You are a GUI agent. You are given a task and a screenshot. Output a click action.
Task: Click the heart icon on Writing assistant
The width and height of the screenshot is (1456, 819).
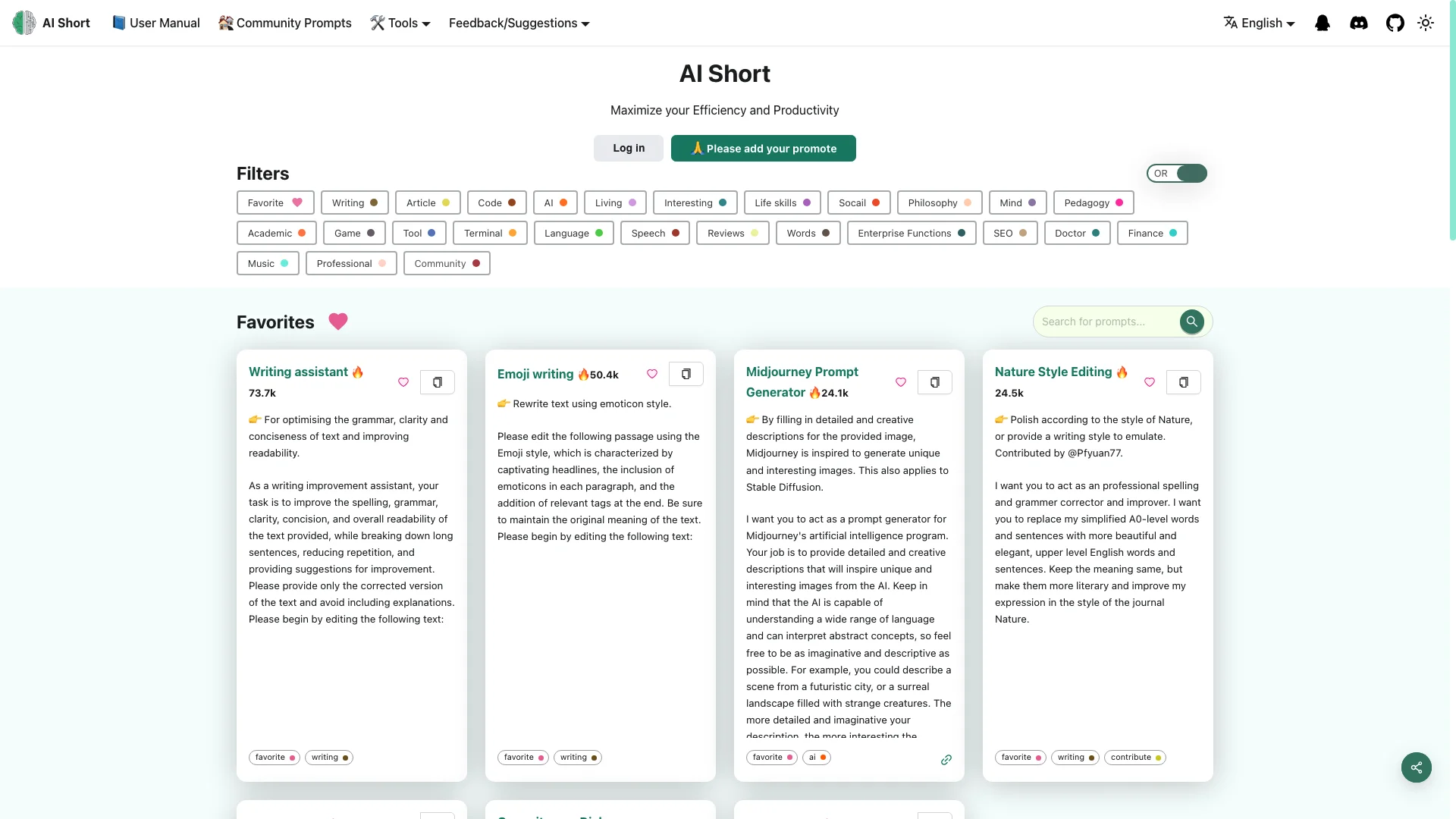coord(404,381)
